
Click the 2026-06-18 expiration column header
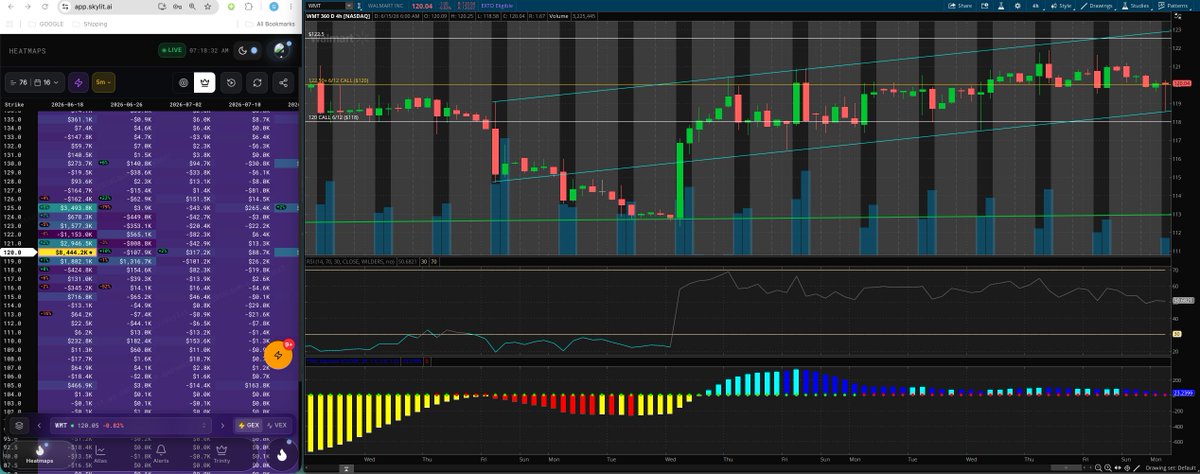67,104
